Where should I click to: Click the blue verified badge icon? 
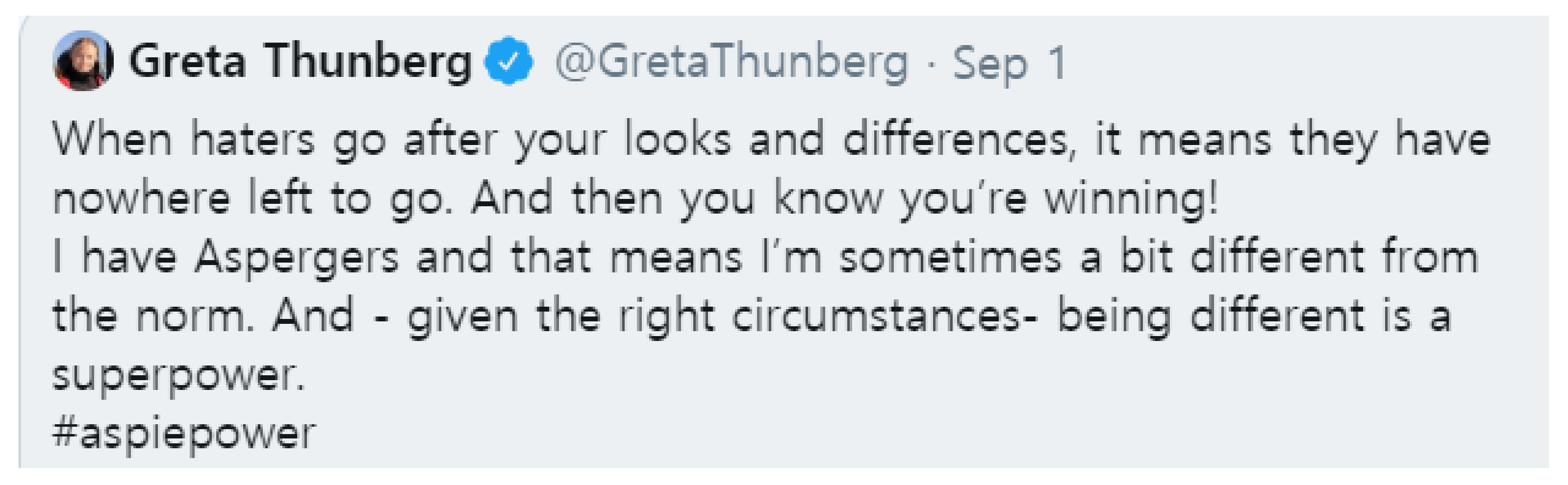(x=508, y=61)
